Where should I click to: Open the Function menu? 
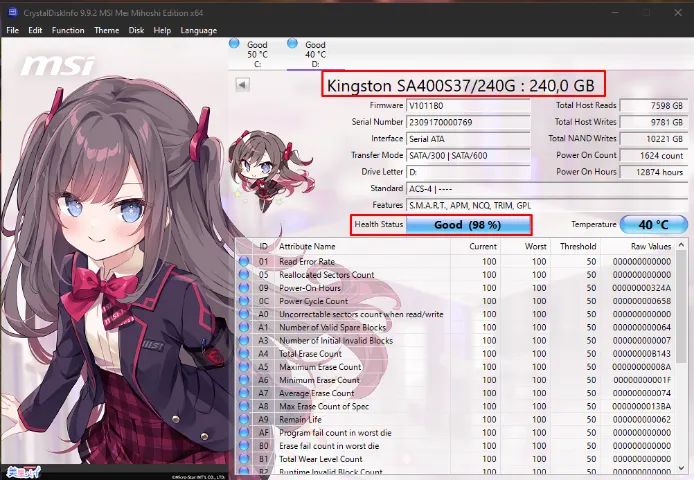(x=68, y=30)
